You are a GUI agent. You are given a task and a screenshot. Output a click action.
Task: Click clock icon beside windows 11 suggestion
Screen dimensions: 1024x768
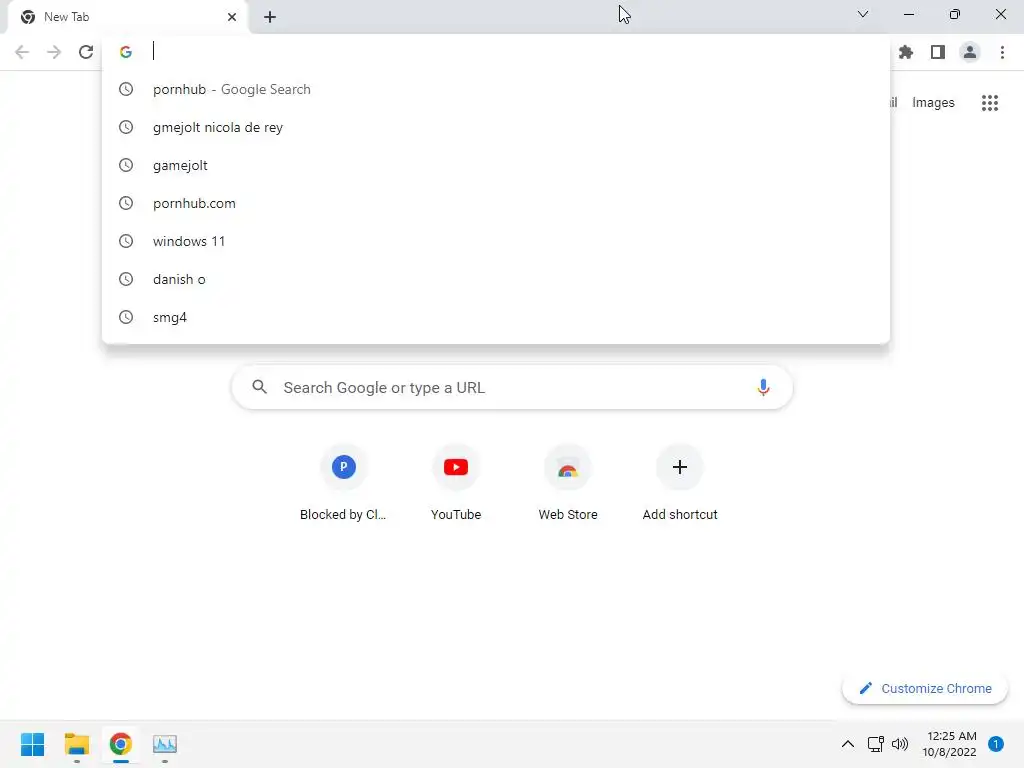pos(126,241)
